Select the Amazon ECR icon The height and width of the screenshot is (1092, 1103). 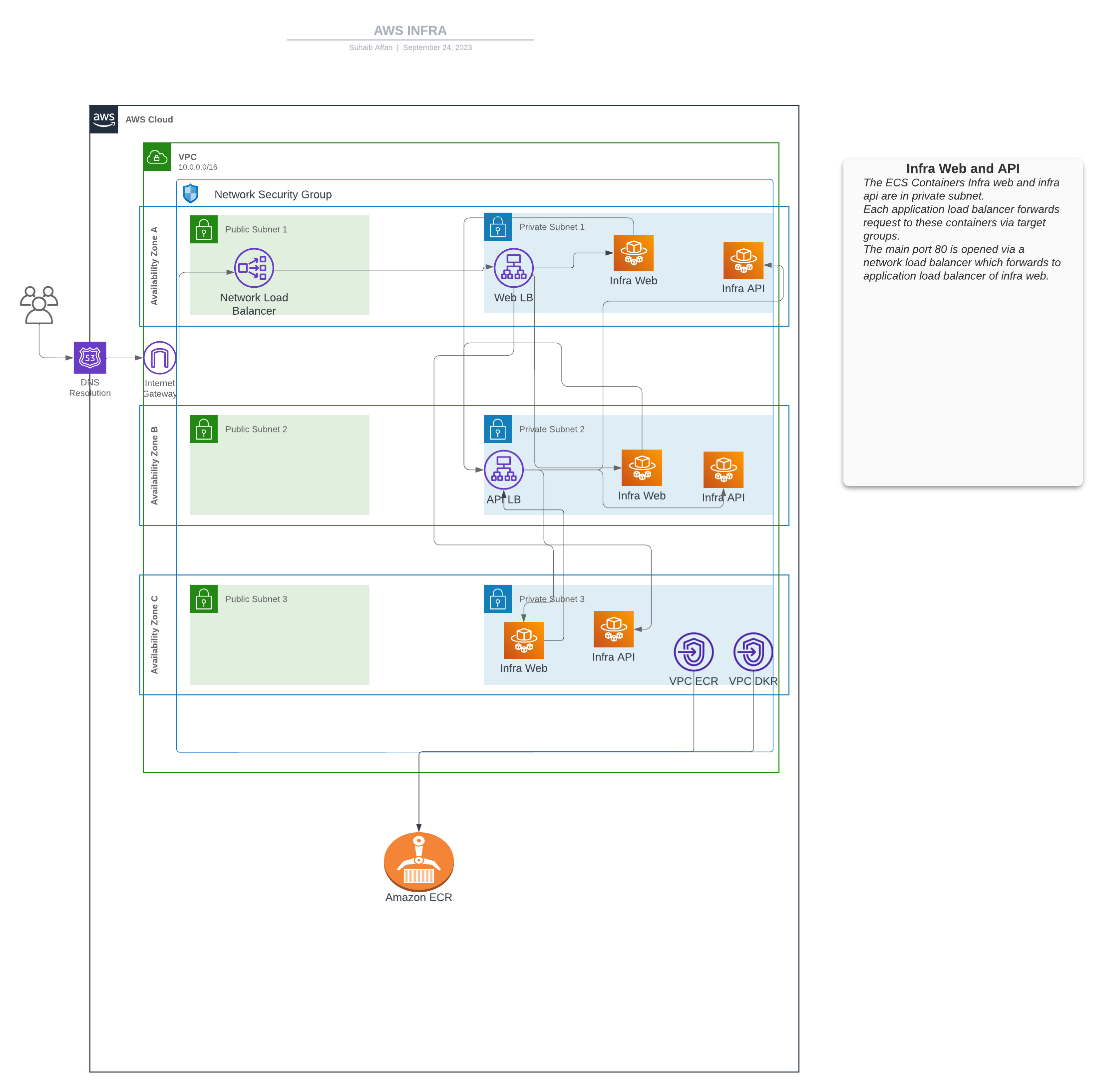pyautogui.click(x=418, y=861)
